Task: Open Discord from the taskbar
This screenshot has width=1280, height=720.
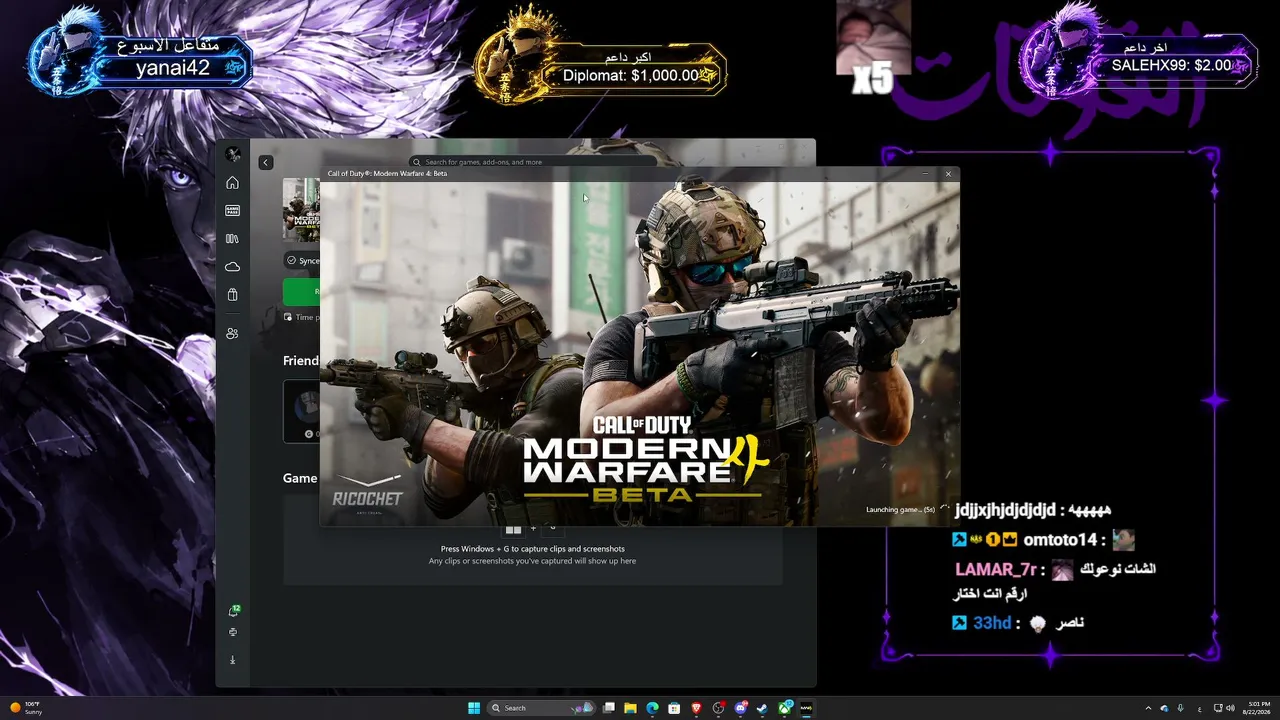Action: 740,708
